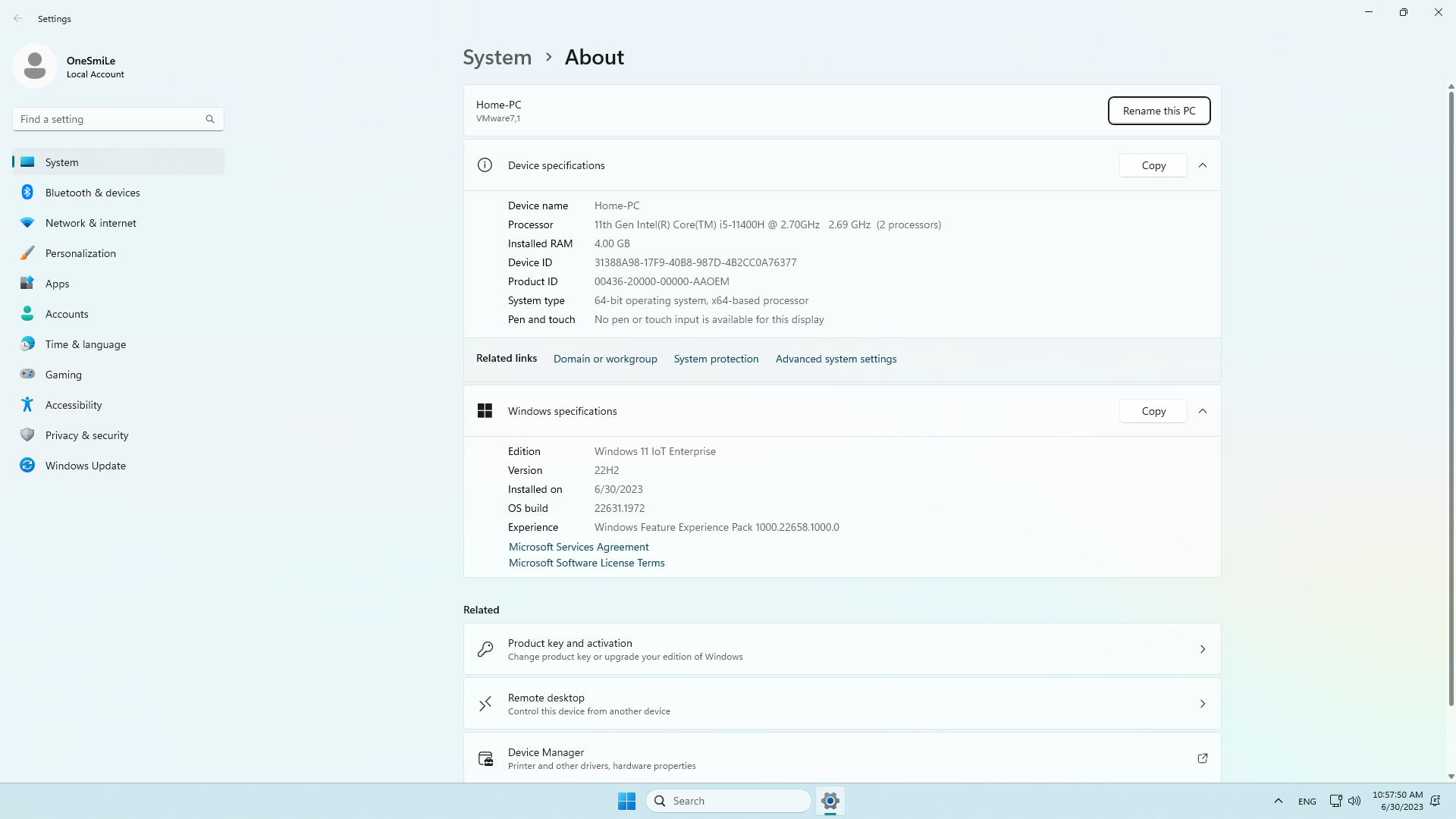The width and height of the screenshot is (1456, 819).
Task: Expand Product key and activation chevron
Action: click(x=1202, y=649)
